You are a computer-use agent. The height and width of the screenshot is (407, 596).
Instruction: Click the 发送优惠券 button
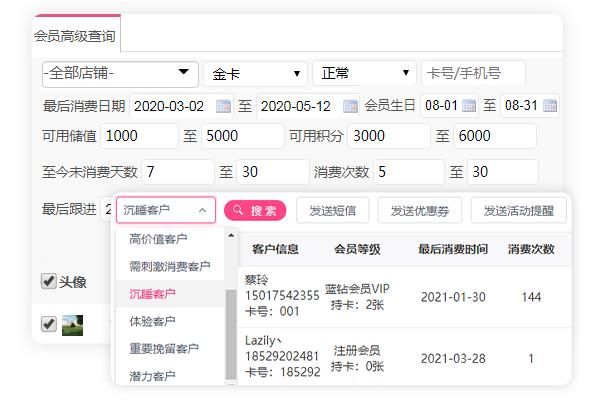point(420,210)
